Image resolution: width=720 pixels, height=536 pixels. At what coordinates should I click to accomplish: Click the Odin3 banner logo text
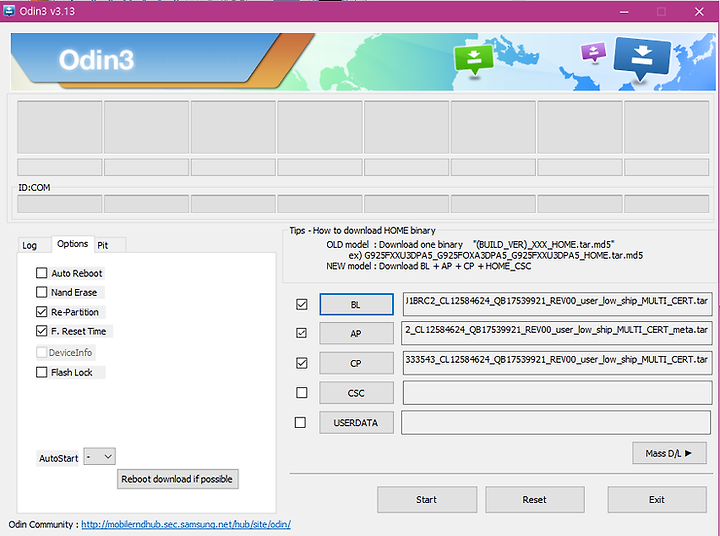pyautogui.click(x=96, y=60)
